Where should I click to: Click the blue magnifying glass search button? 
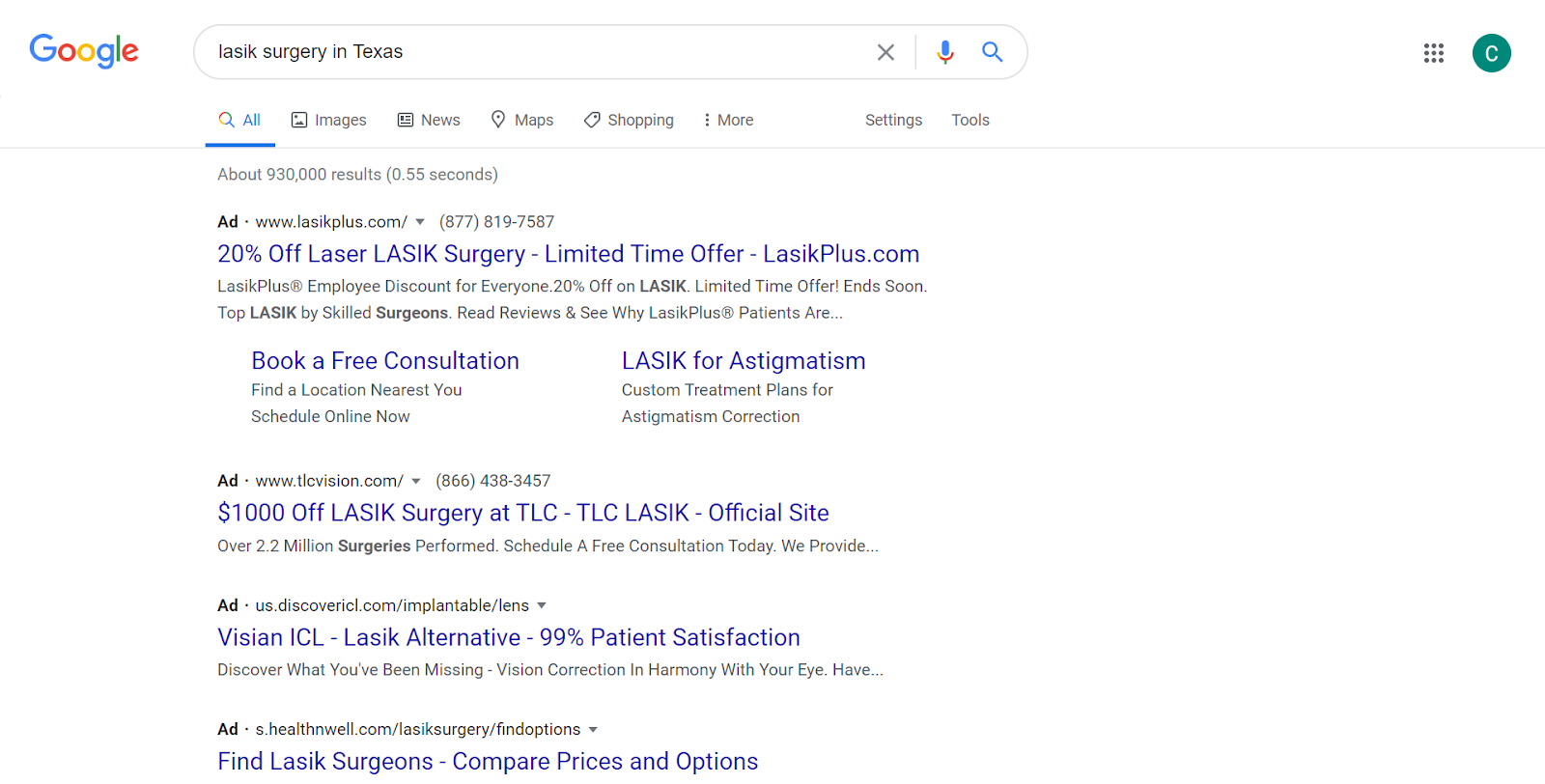point(992,52)
